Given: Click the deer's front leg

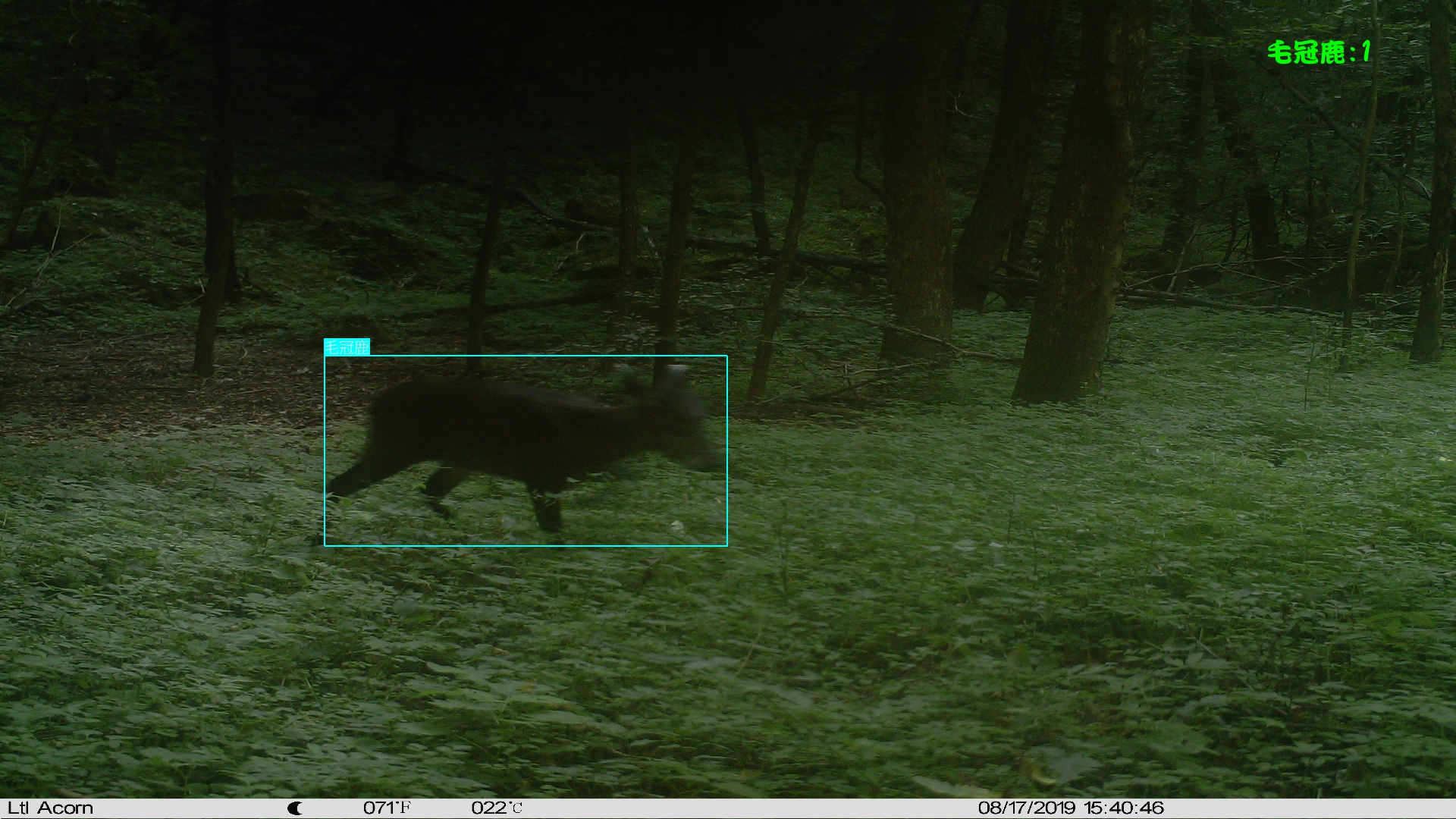Looking at the screenshot, I should coord(546,508).
